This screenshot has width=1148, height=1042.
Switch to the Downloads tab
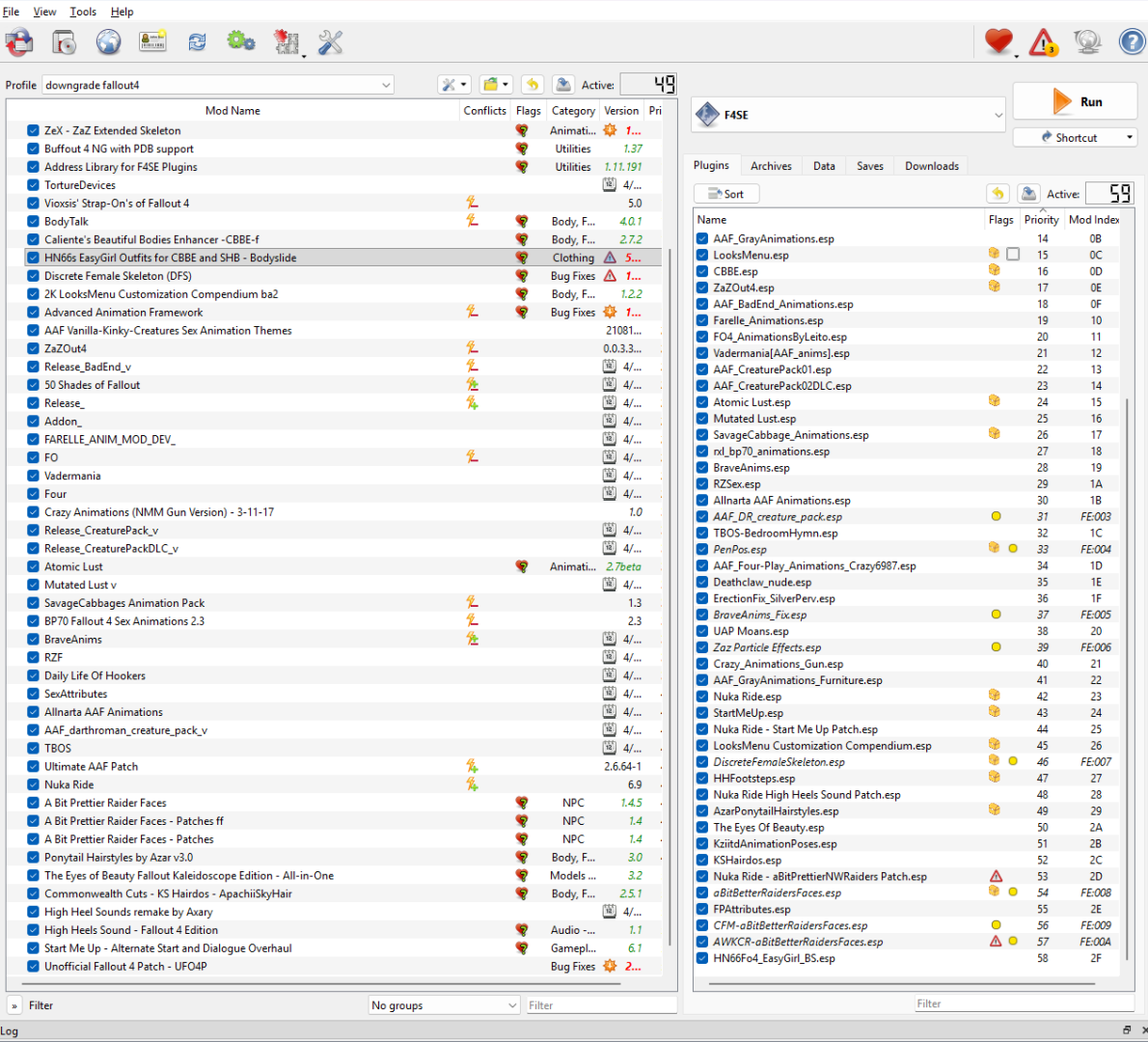coord(931,166)
